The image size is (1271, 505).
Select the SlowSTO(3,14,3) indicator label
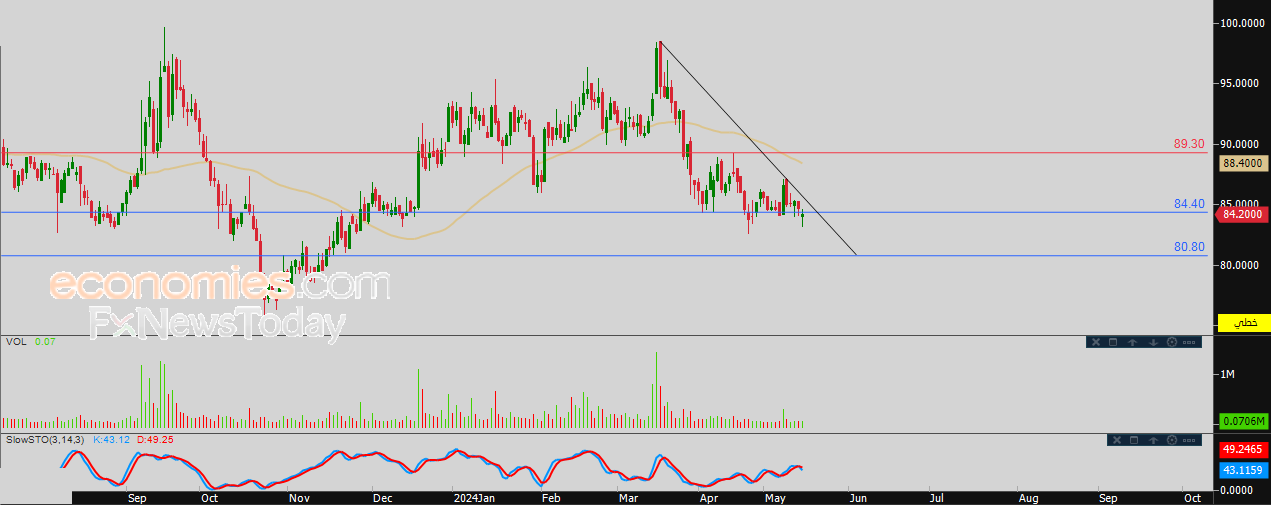46,440
